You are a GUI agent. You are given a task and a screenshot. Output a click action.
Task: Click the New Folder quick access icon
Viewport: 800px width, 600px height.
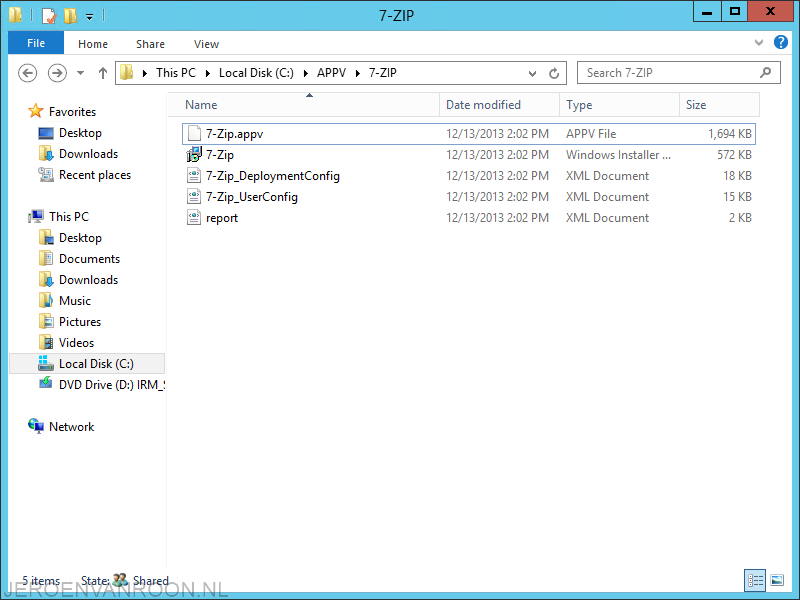[x=70, y=16]
